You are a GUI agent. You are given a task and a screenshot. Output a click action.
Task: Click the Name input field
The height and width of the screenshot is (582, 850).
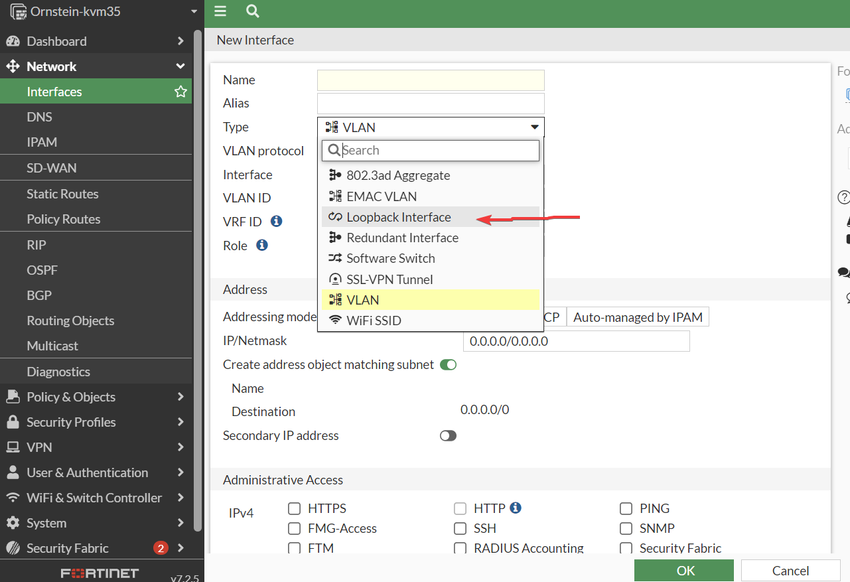point(430,80)
